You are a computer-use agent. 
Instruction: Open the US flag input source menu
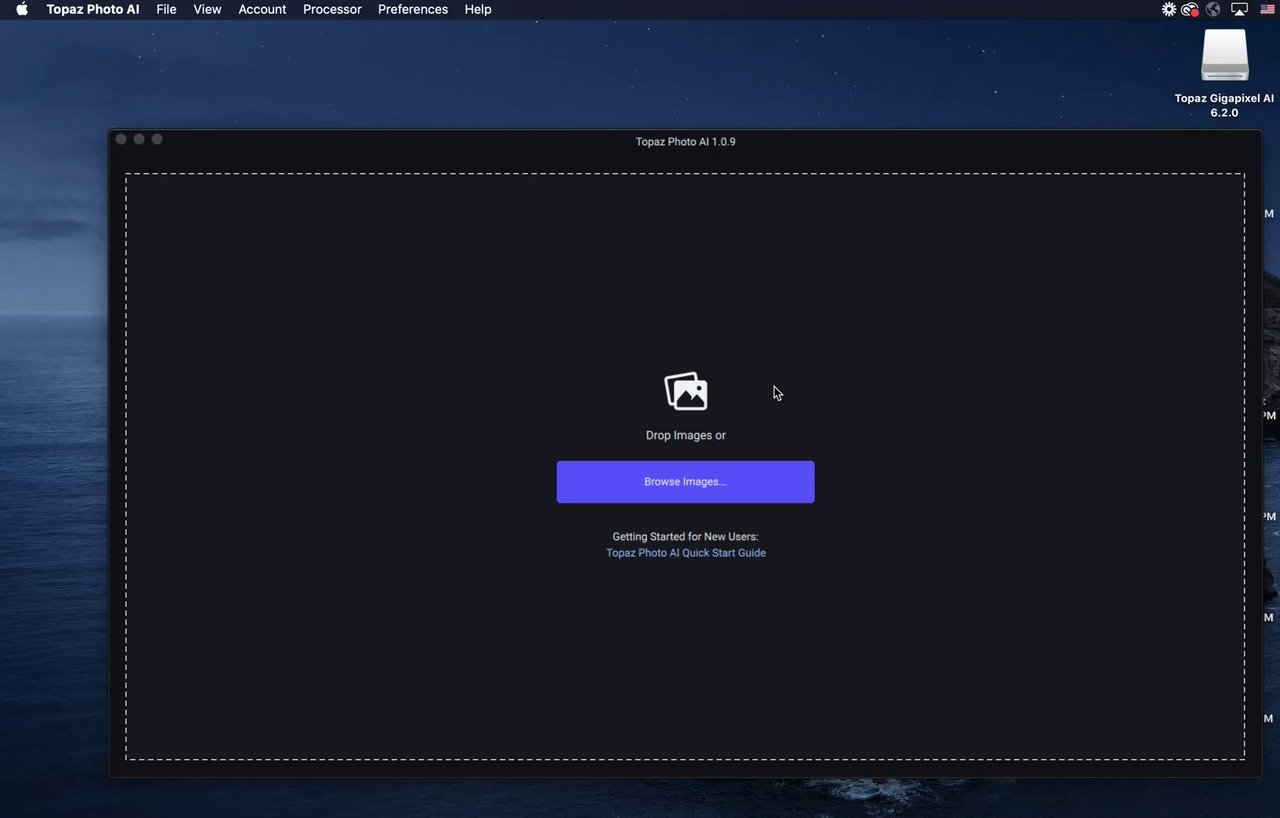click(1267, 9)
